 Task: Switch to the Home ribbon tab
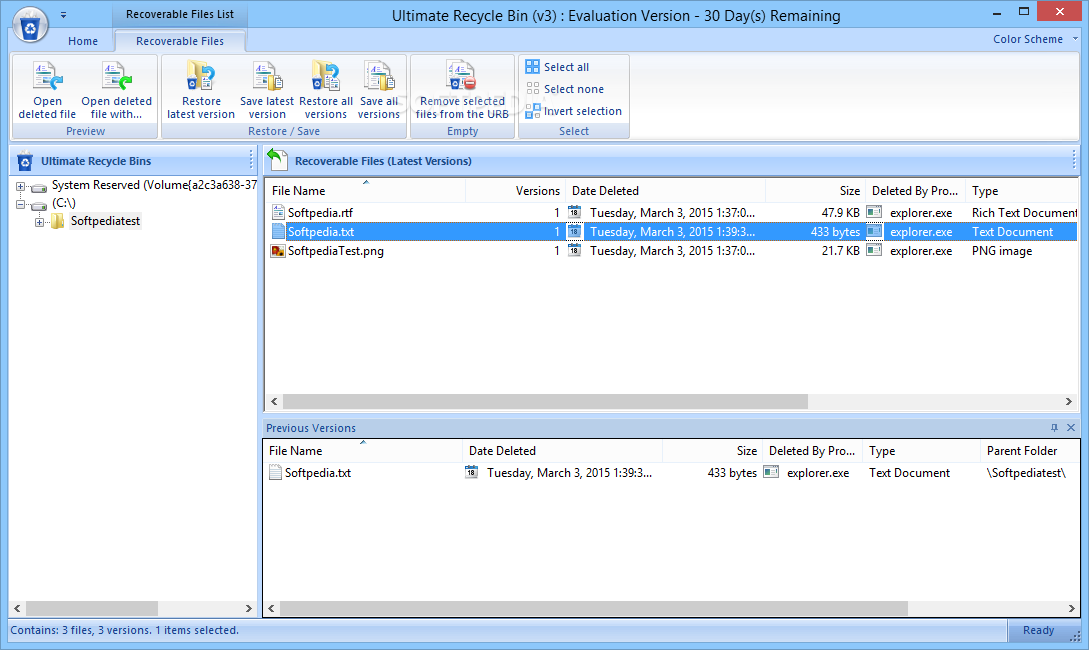83,41
